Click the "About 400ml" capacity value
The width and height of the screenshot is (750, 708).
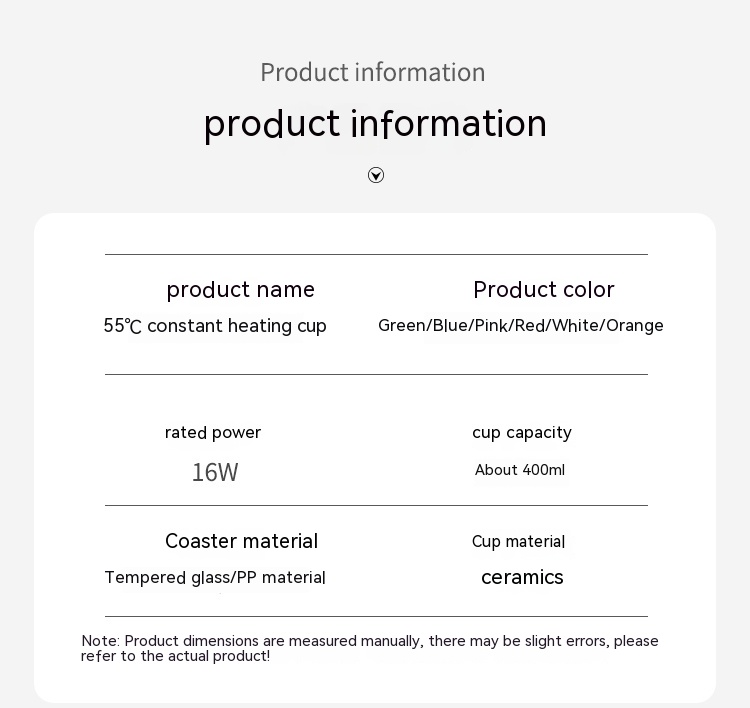(520, 470)
